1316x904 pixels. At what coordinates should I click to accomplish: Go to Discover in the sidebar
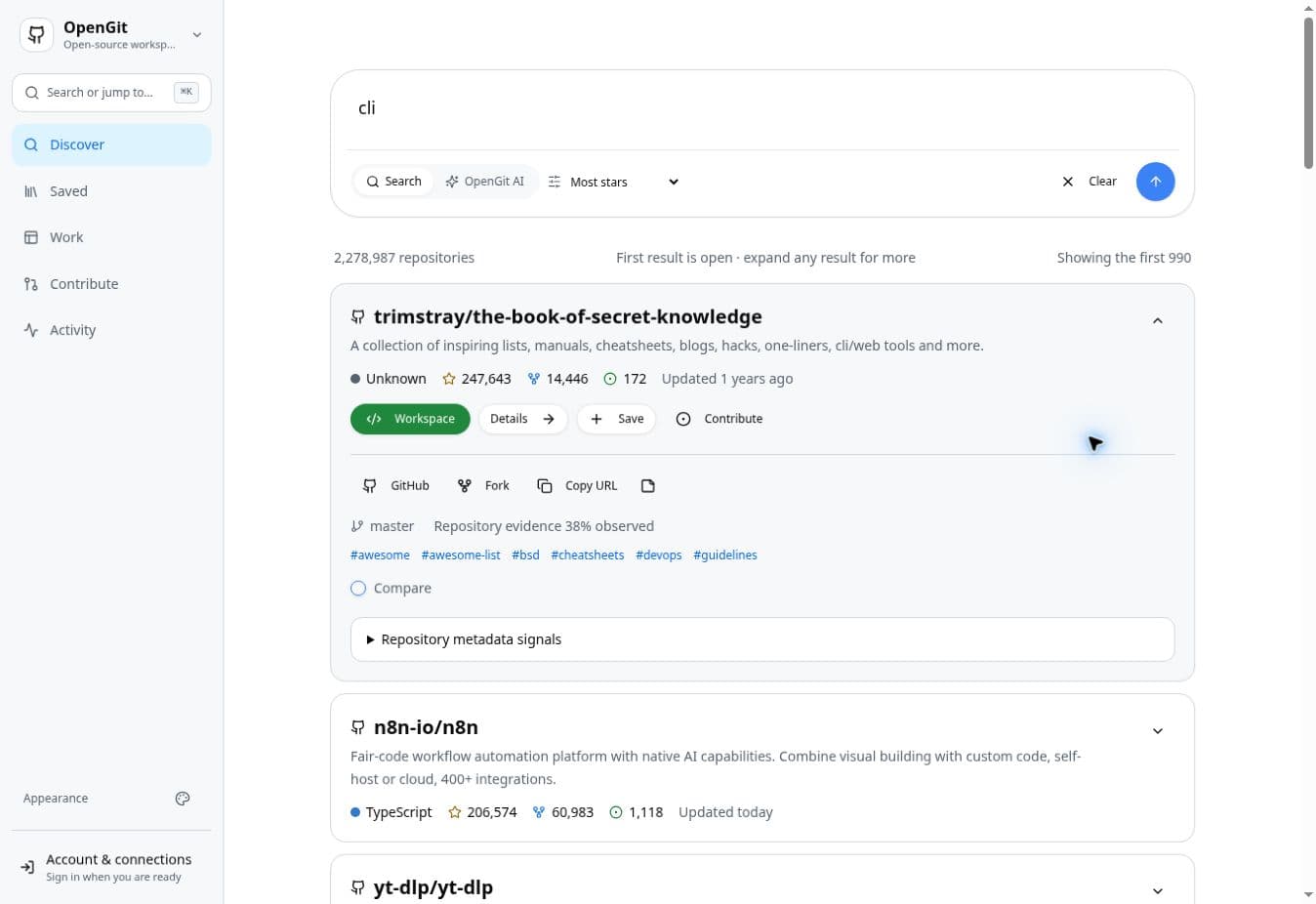(111, 144)
